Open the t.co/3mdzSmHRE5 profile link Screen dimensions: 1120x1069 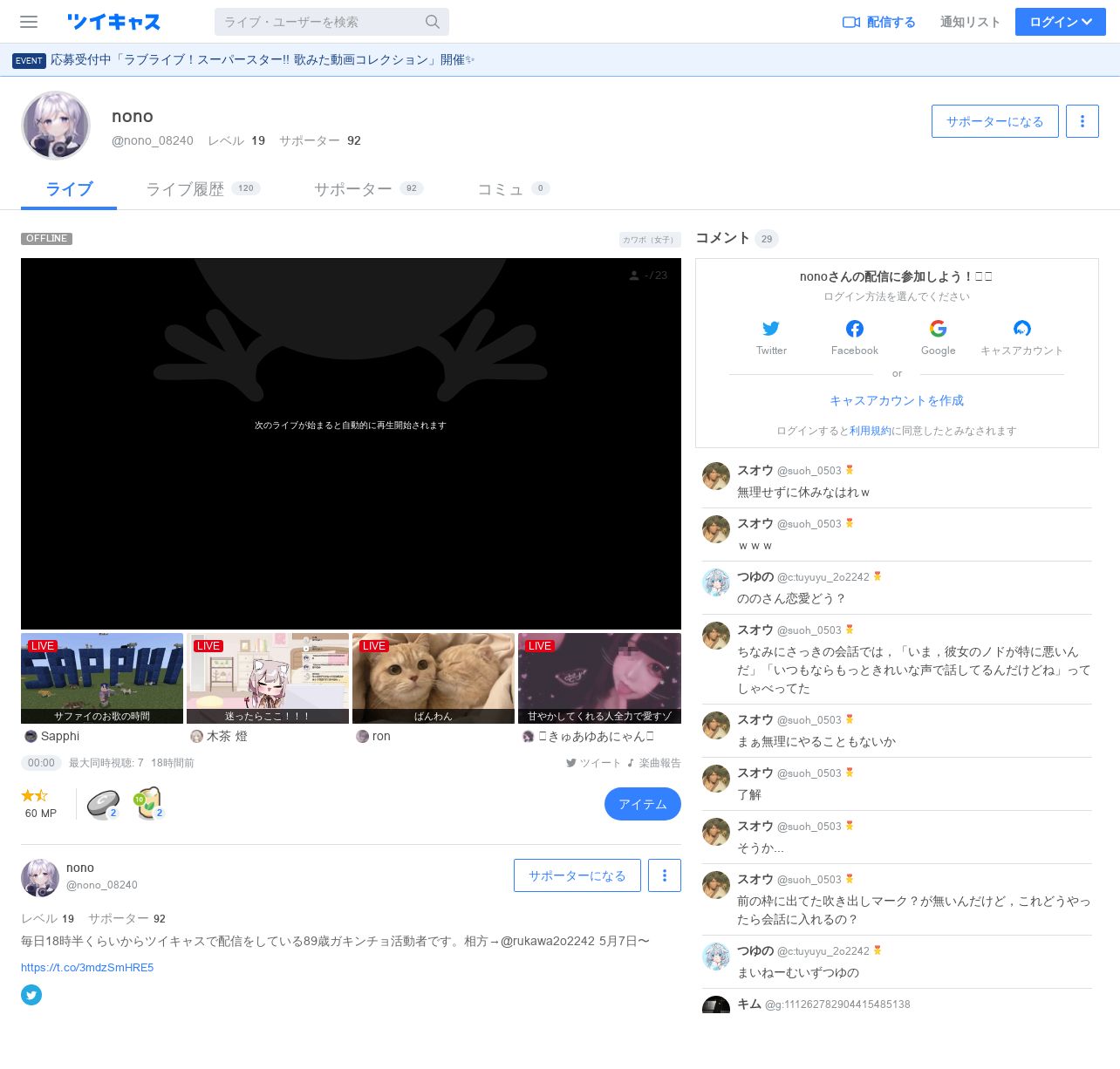87,968
